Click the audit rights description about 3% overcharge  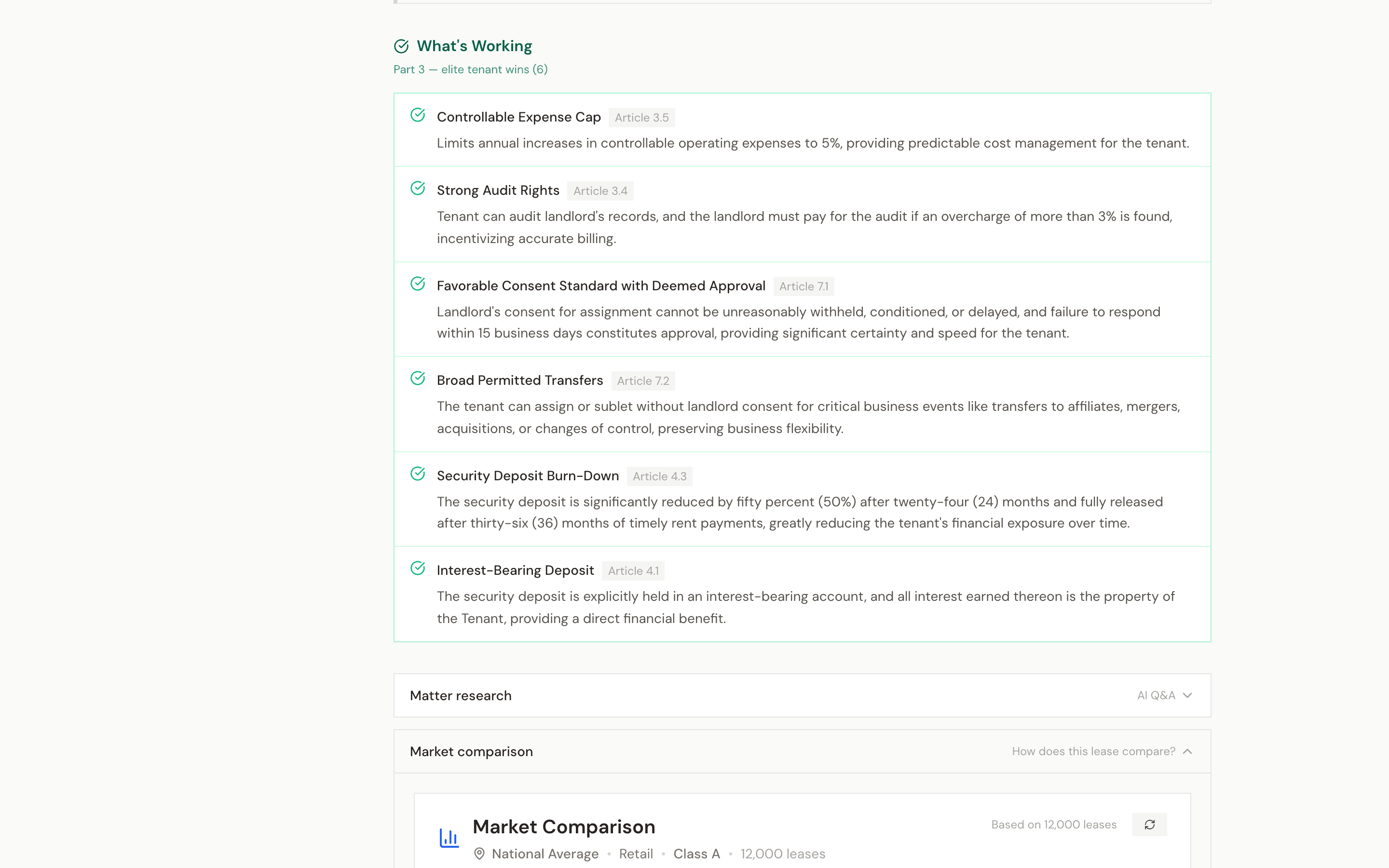tap(804, 227)
